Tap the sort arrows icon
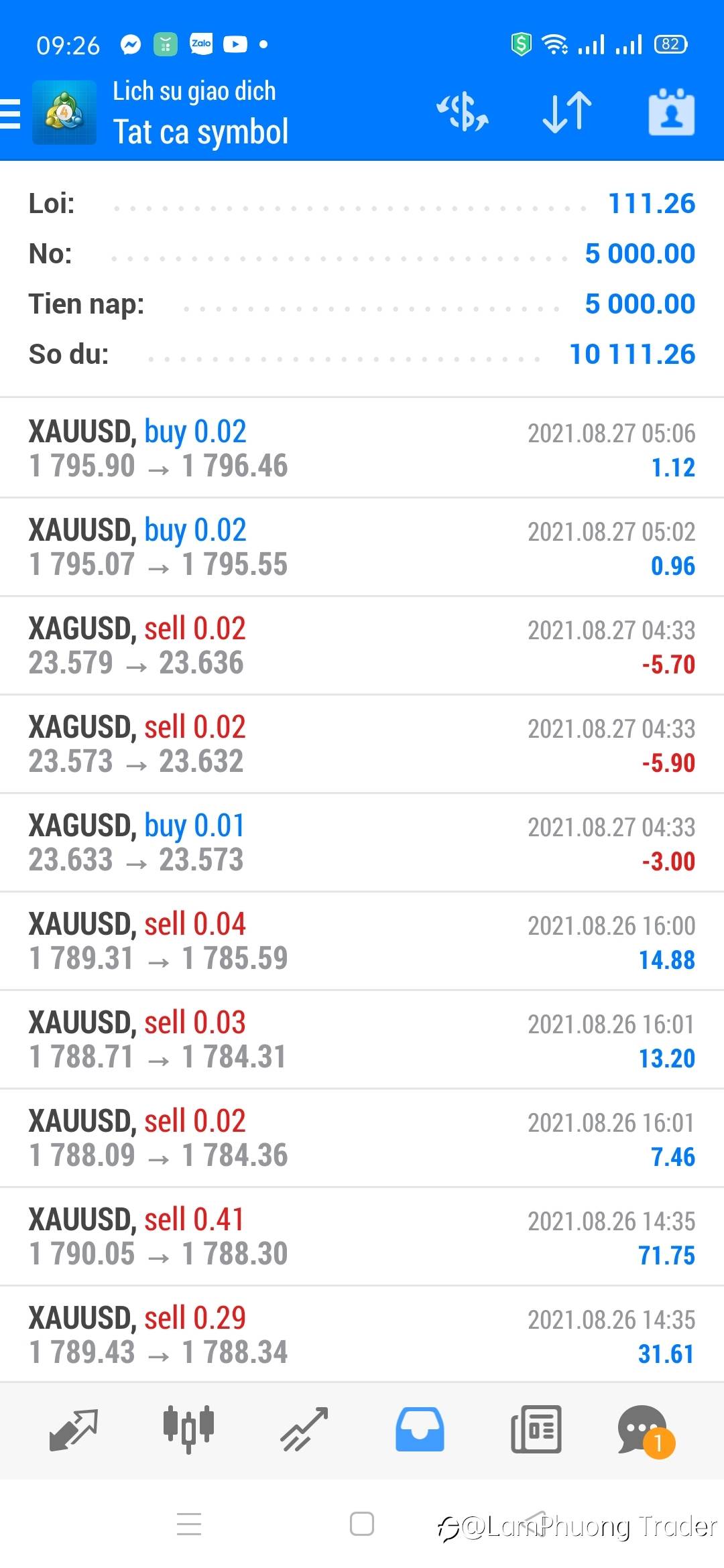This screenshot has width=724, height=1568. [567, 112]
